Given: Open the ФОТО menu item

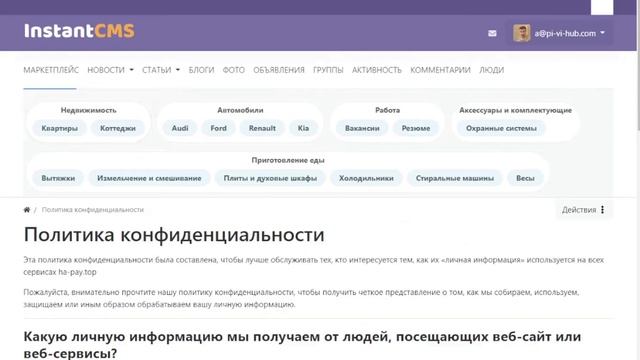Looking at the screenshot, I should (x=233, y=70).
